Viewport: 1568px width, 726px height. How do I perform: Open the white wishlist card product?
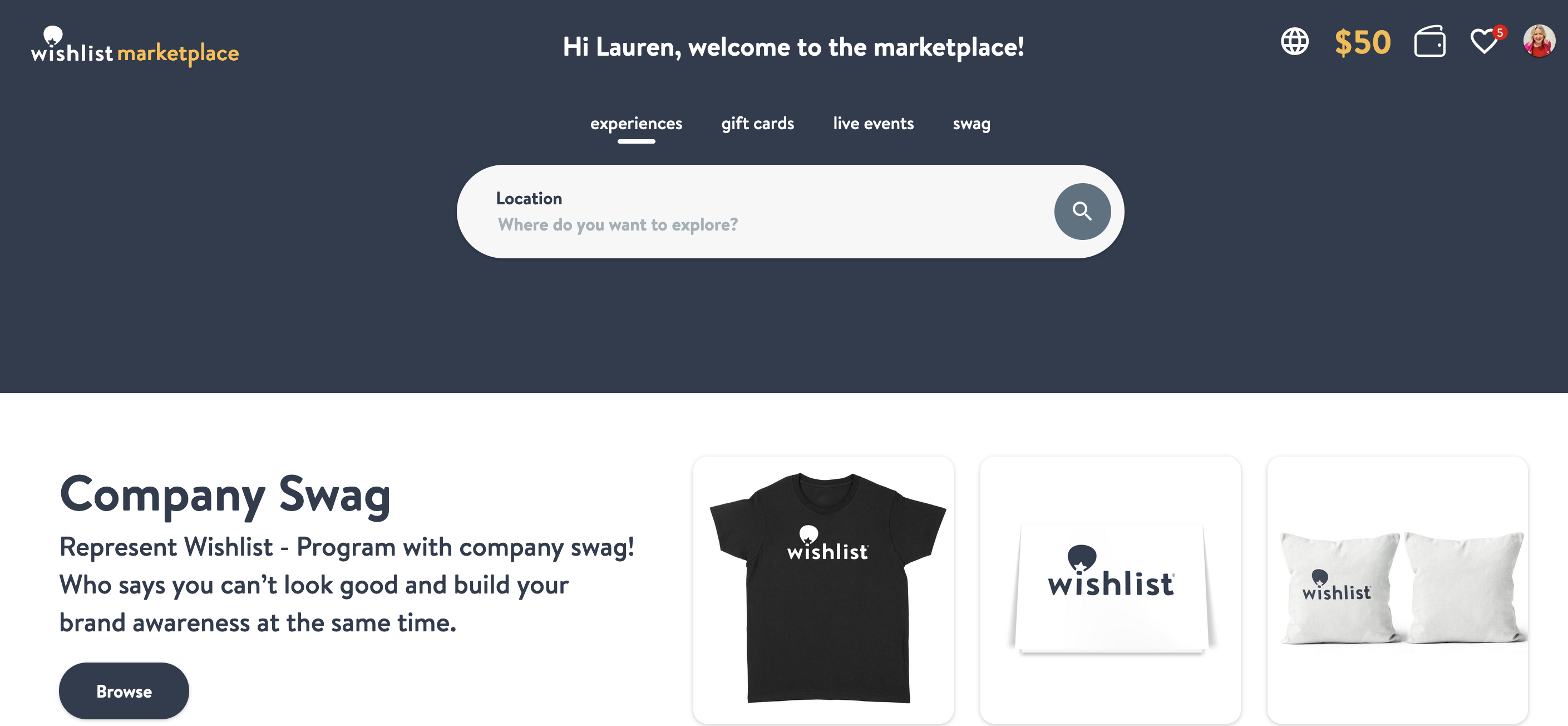[x=1110, y=590]
